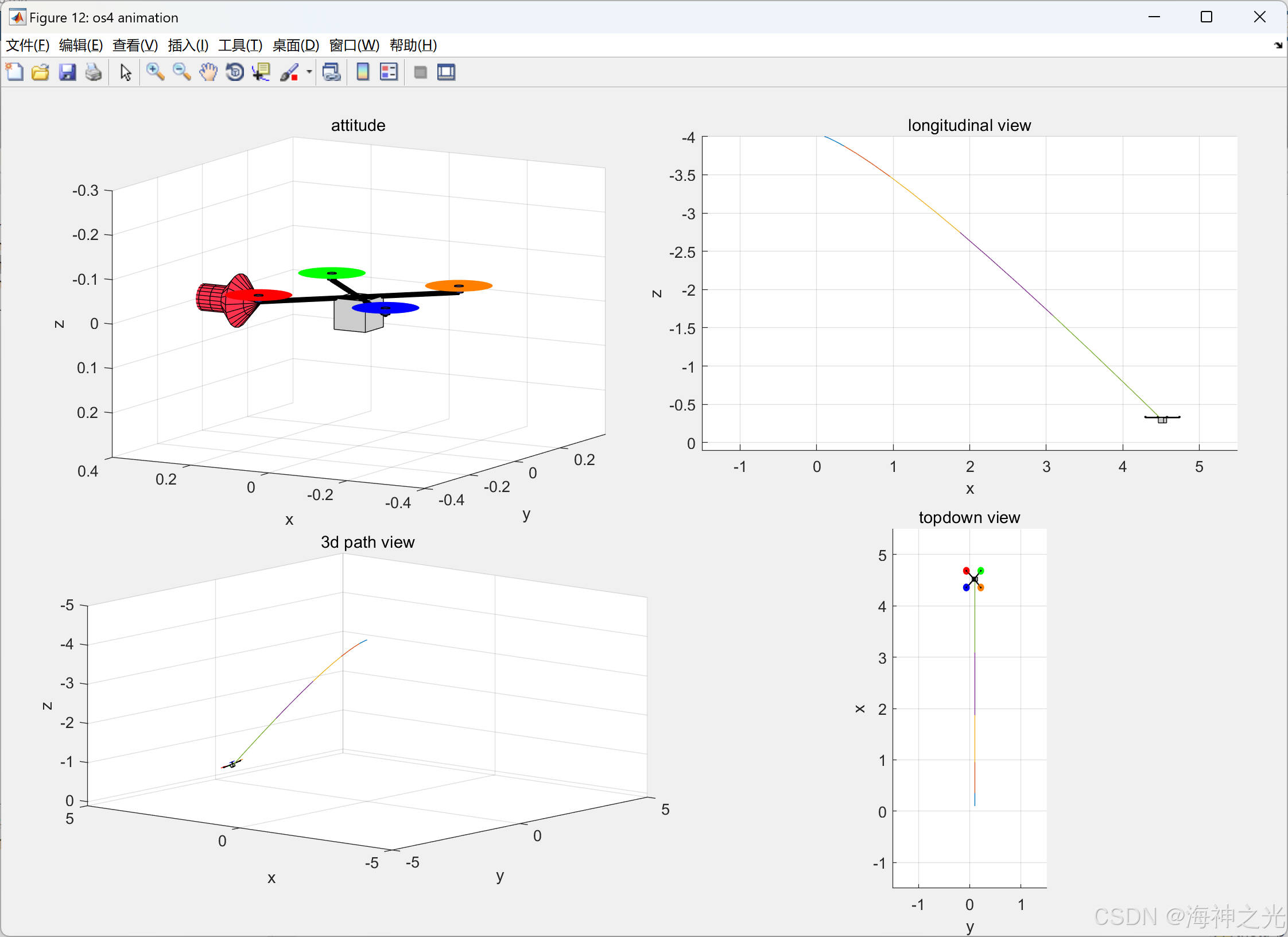Toggle the Edit Plot arrow tool

[x=126, y=72]
